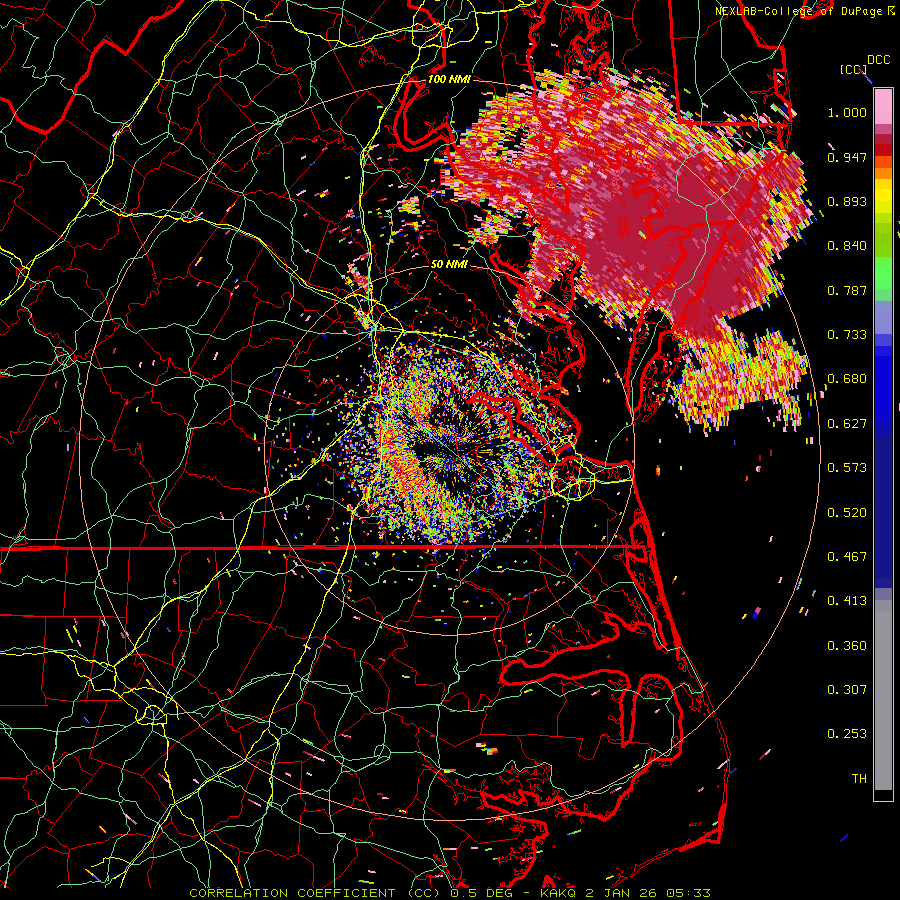This screenshot has width=900, height=900.
Task: Pick the black swatch at legend bottom
Action: tap(883, 795)
